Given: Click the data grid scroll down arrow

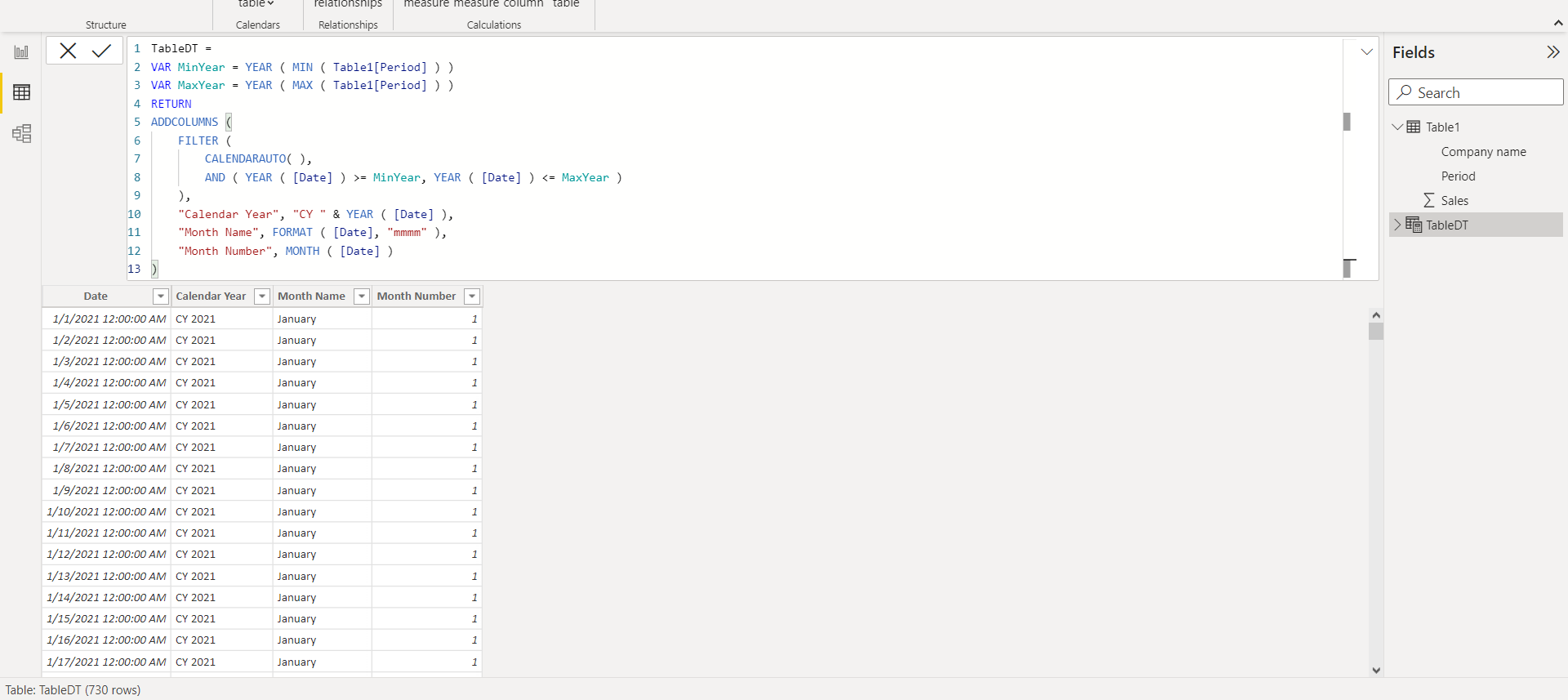Looking at the screenshot, I should pyautogui.click(x=1376, y=670).
